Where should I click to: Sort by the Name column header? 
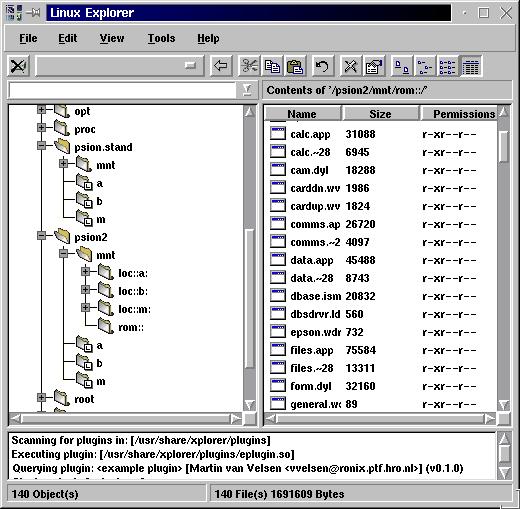click(303, 114)
